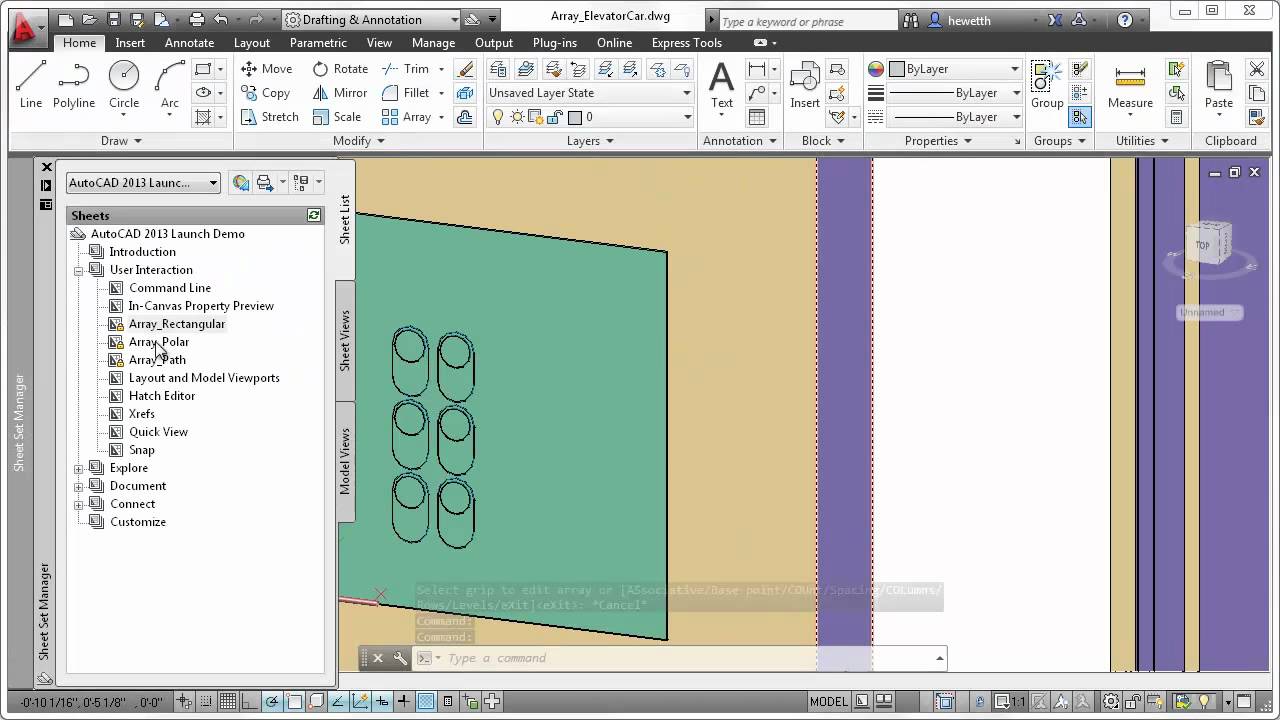This screenshot has width=1280, height=720.
Task: Collapse the User Interaction tree node
Action: point(79,270)
